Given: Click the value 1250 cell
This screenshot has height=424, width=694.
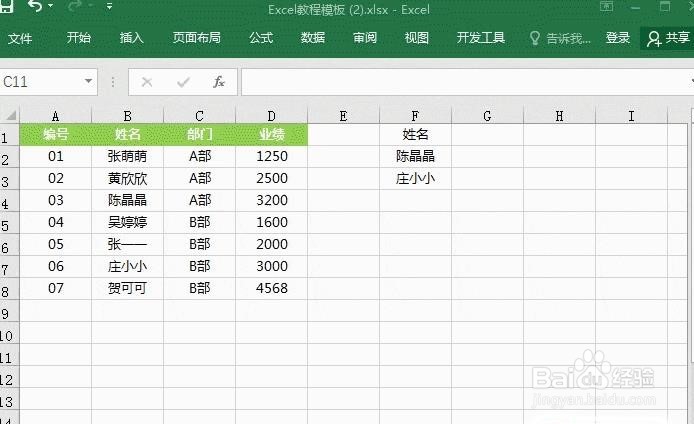Looking at the screenshot, I should (272, 157).
